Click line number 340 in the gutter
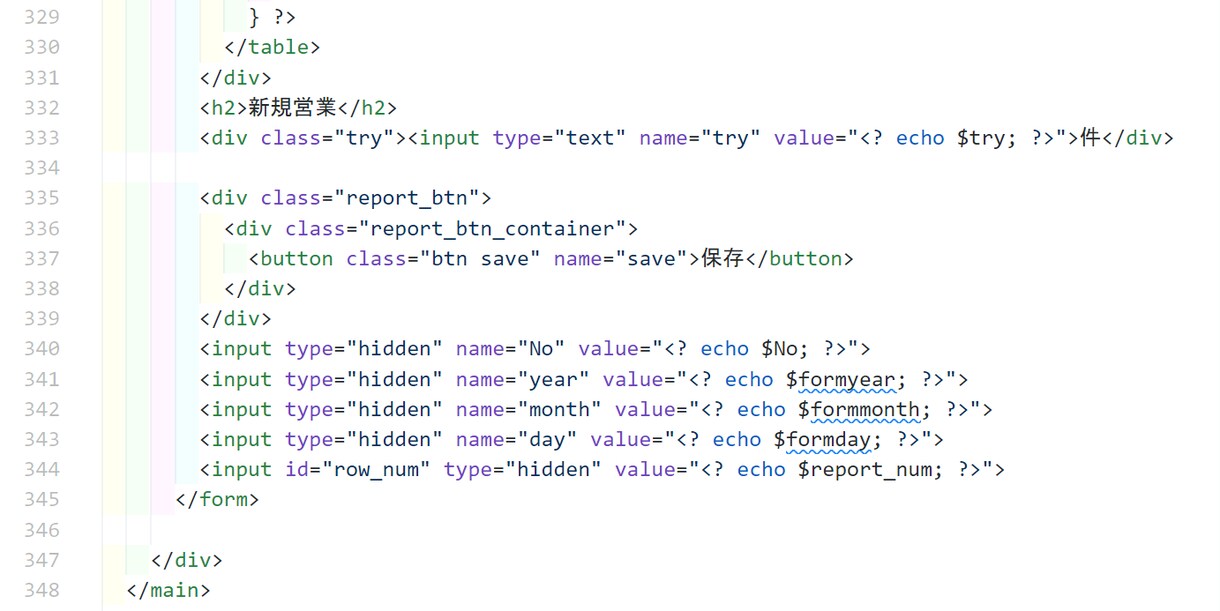The height and width of the screenshot is (611, 1220). point(42,348)
